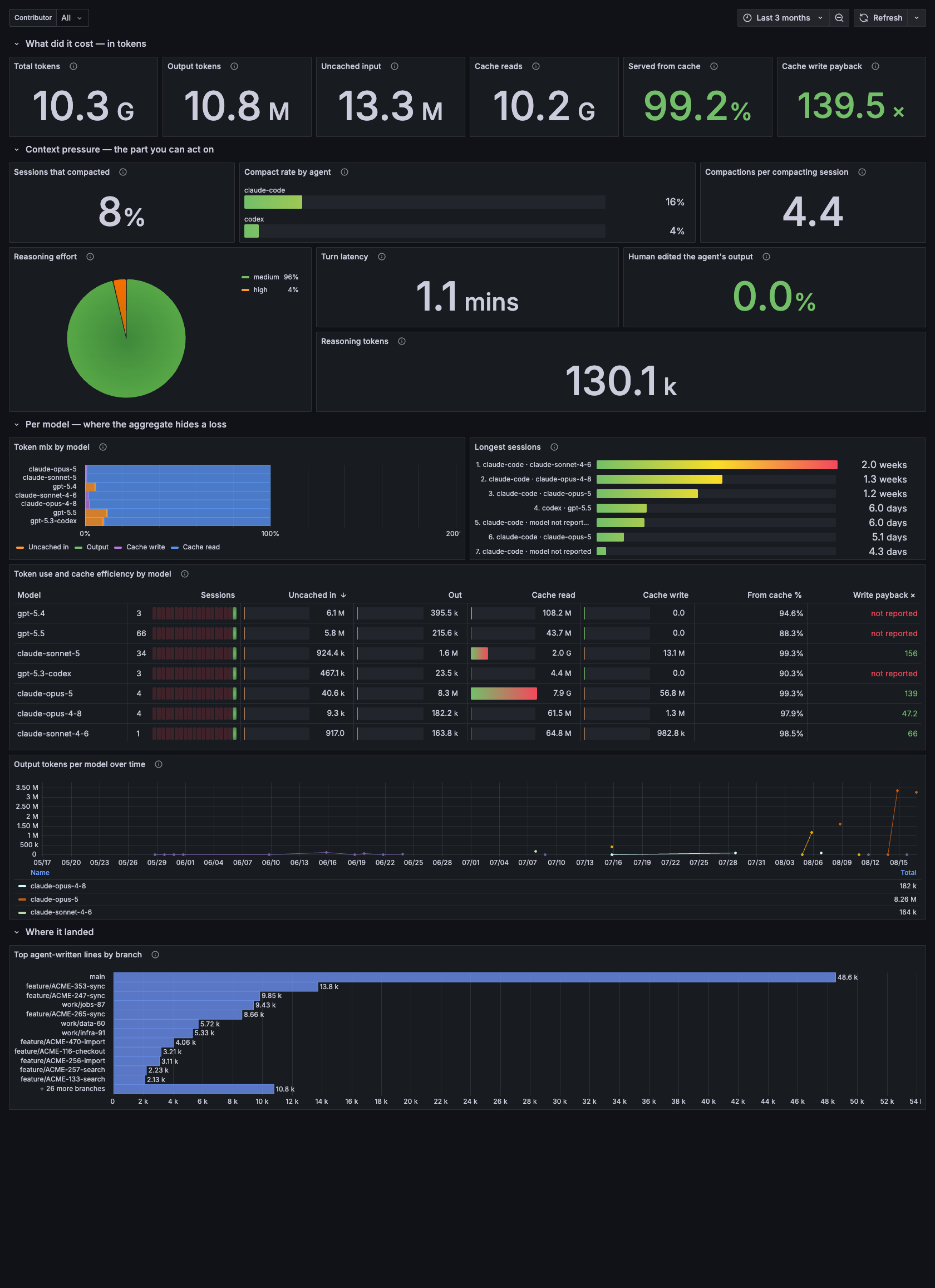Click info icon next to Cache reads

coord(536,66)
